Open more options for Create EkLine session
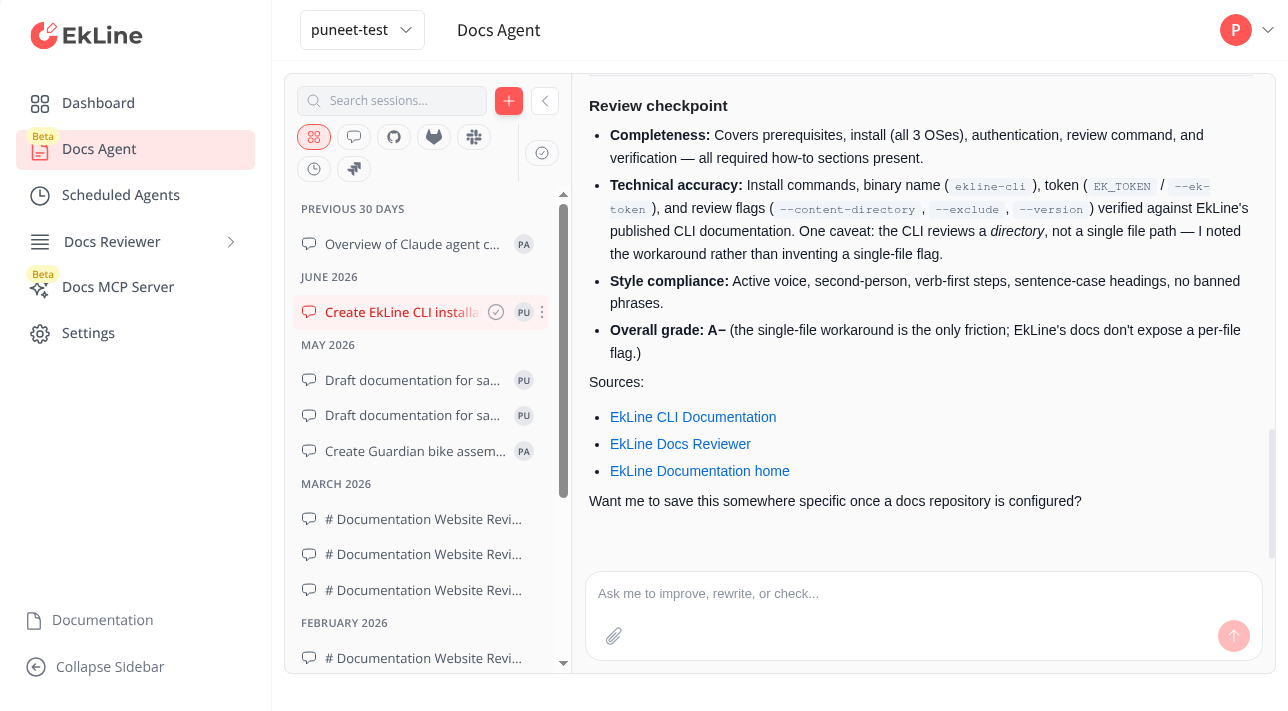1288x711 pixels. [542, 312]
